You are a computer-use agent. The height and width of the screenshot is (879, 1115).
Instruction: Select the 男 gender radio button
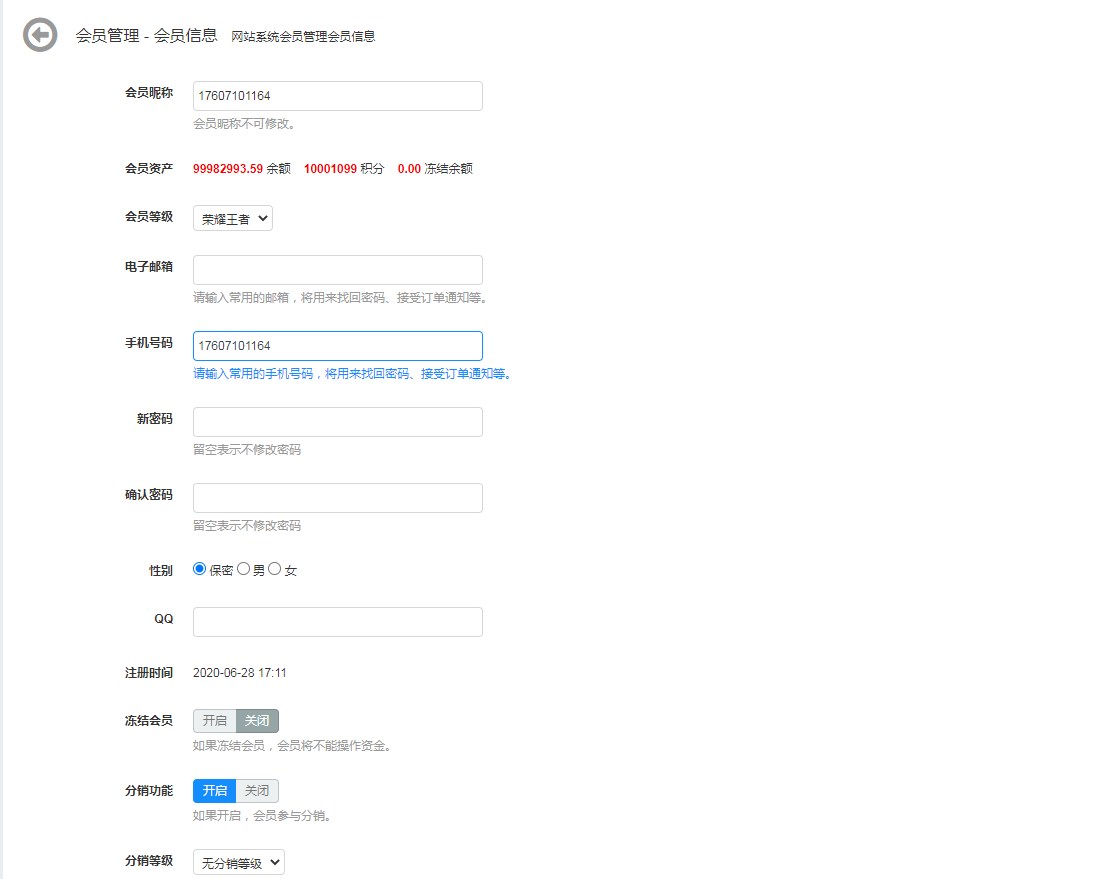point(243,568)
